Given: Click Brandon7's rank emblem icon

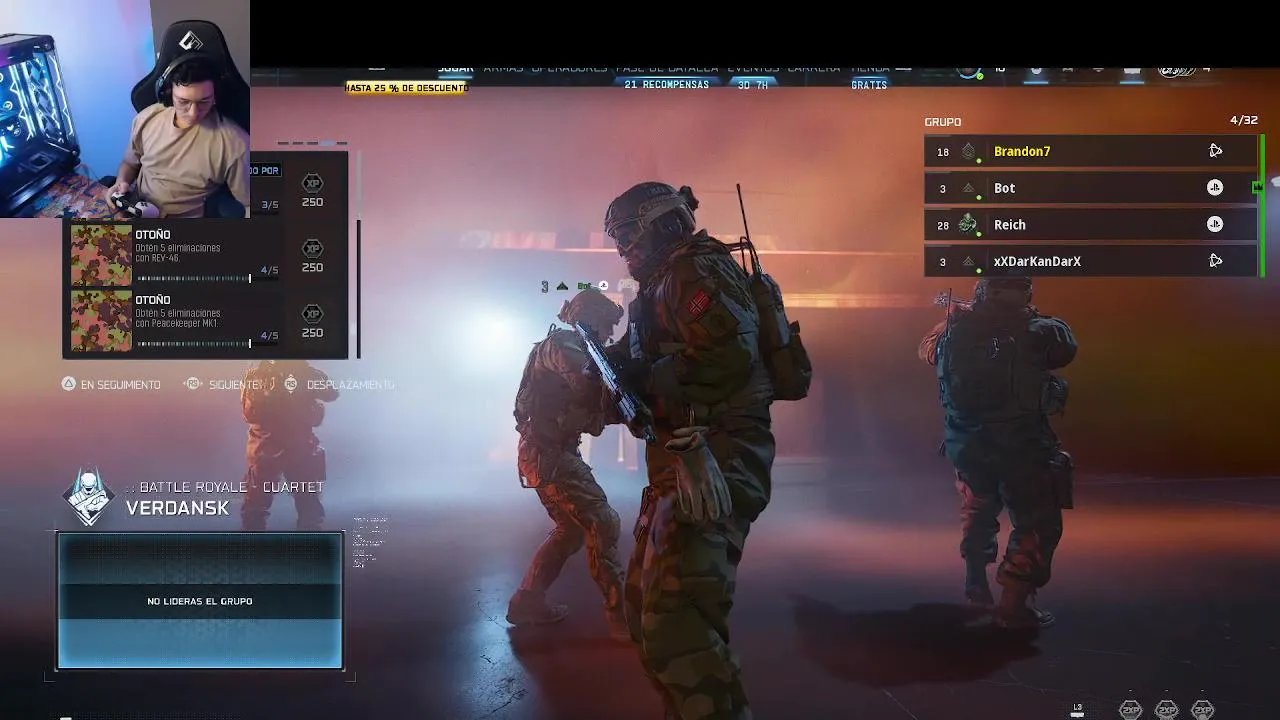Looking at the screenshot, I should 968,152.
